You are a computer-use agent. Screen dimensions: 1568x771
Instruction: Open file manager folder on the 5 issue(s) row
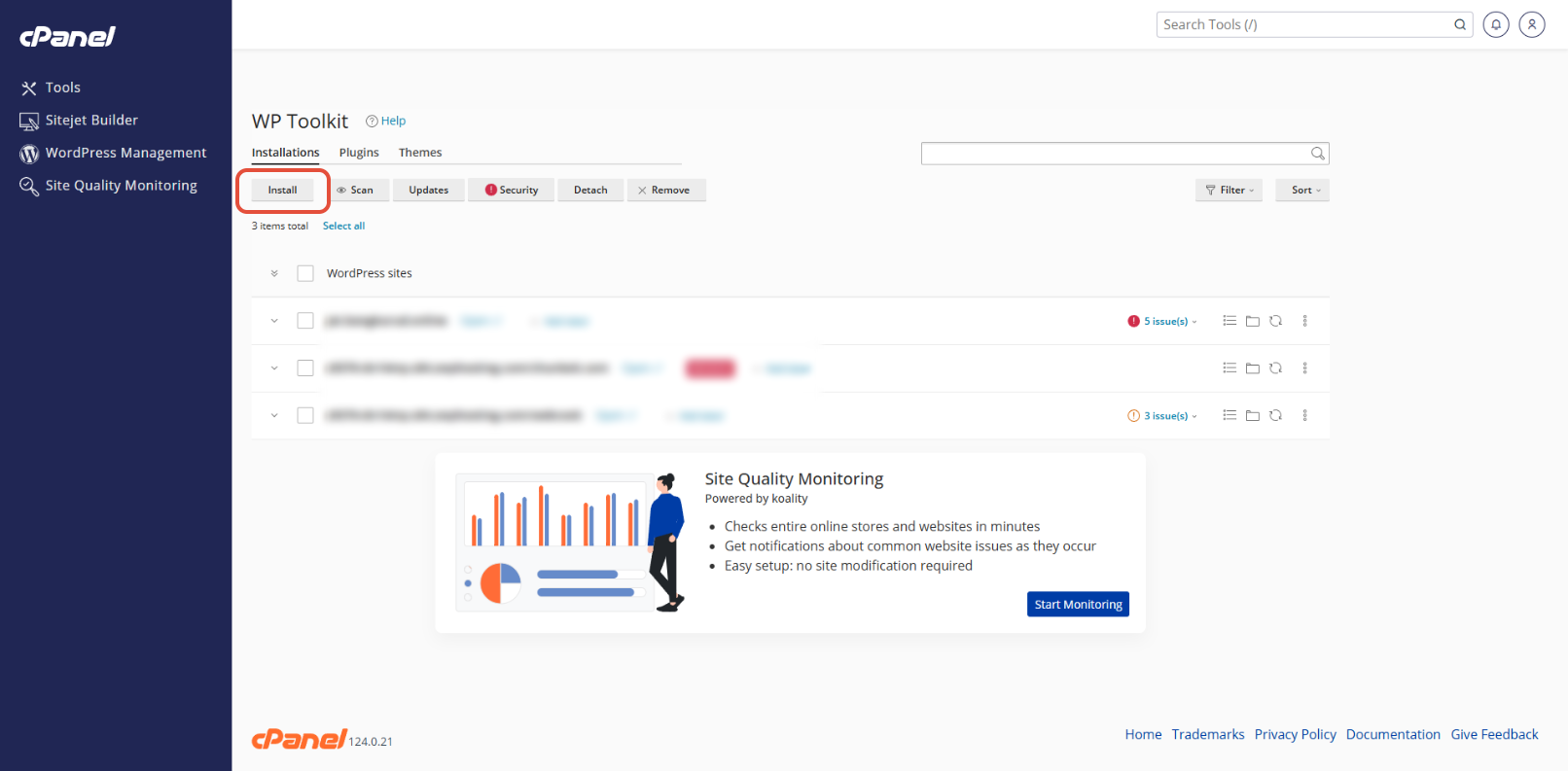(1253, 321)
